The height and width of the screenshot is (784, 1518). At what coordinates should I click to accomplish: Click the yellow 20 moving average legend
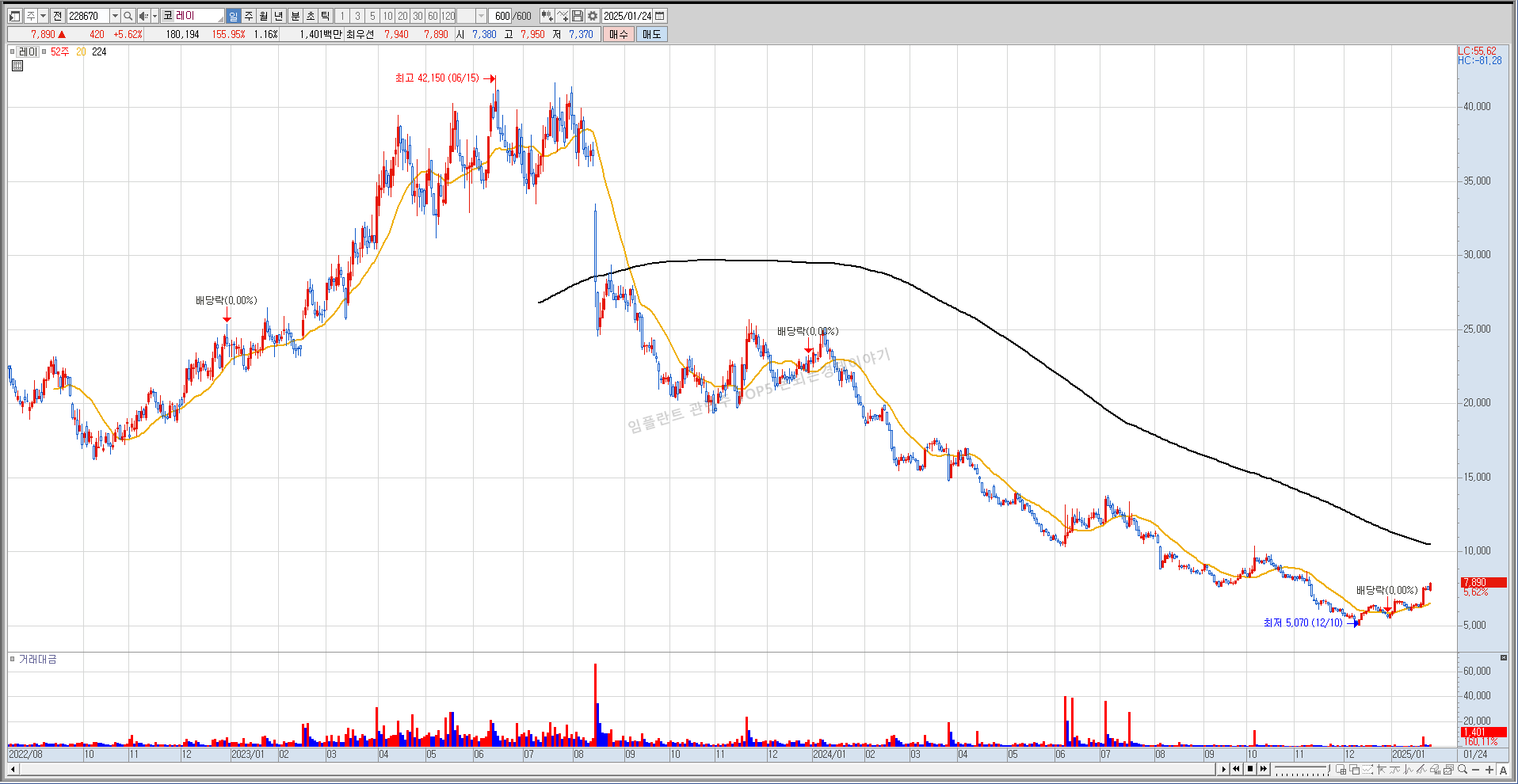[81, 51]
